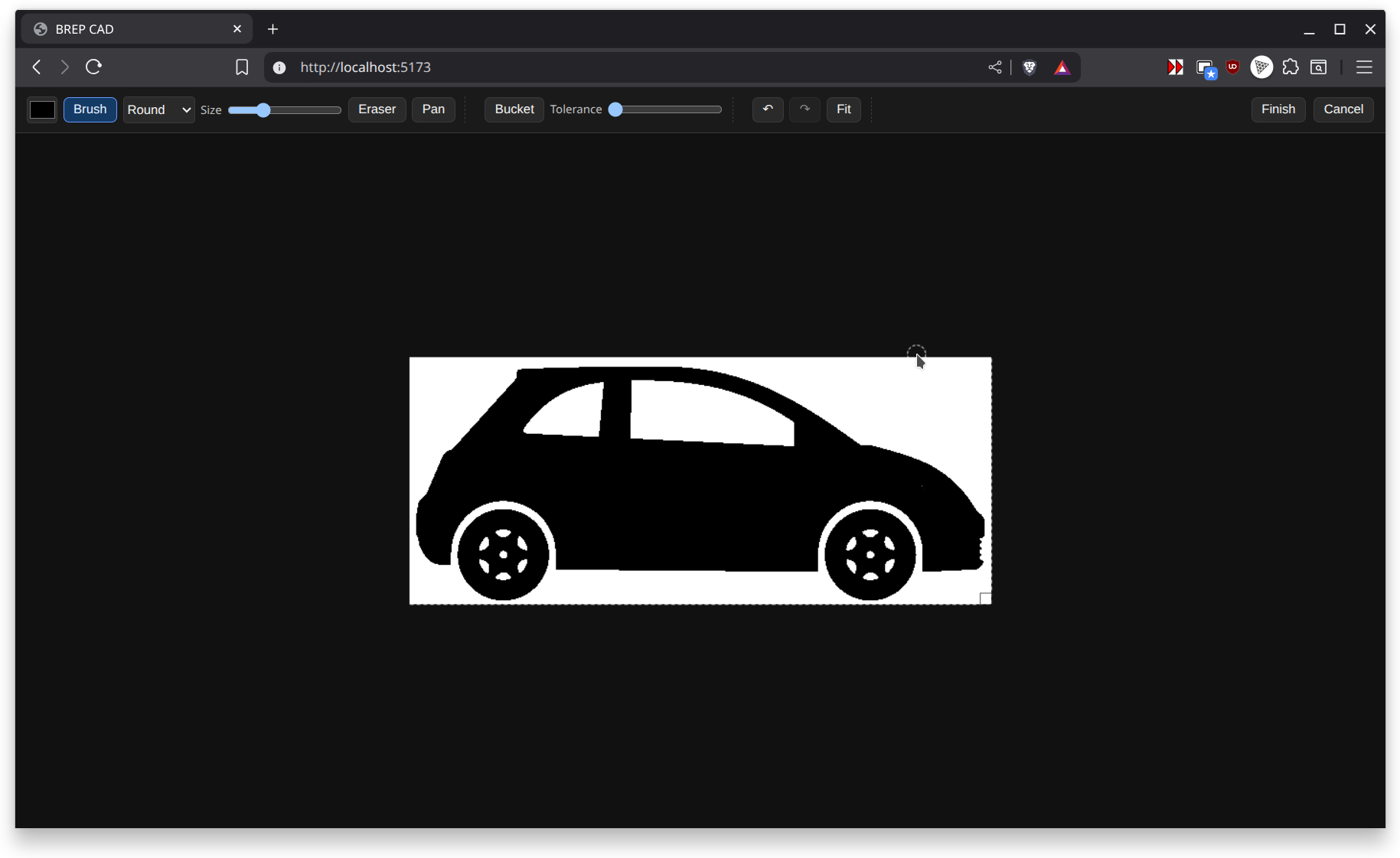Click the site info icon in address bar
Screen dimensions: 1400x858
click(x=279, y=67)
